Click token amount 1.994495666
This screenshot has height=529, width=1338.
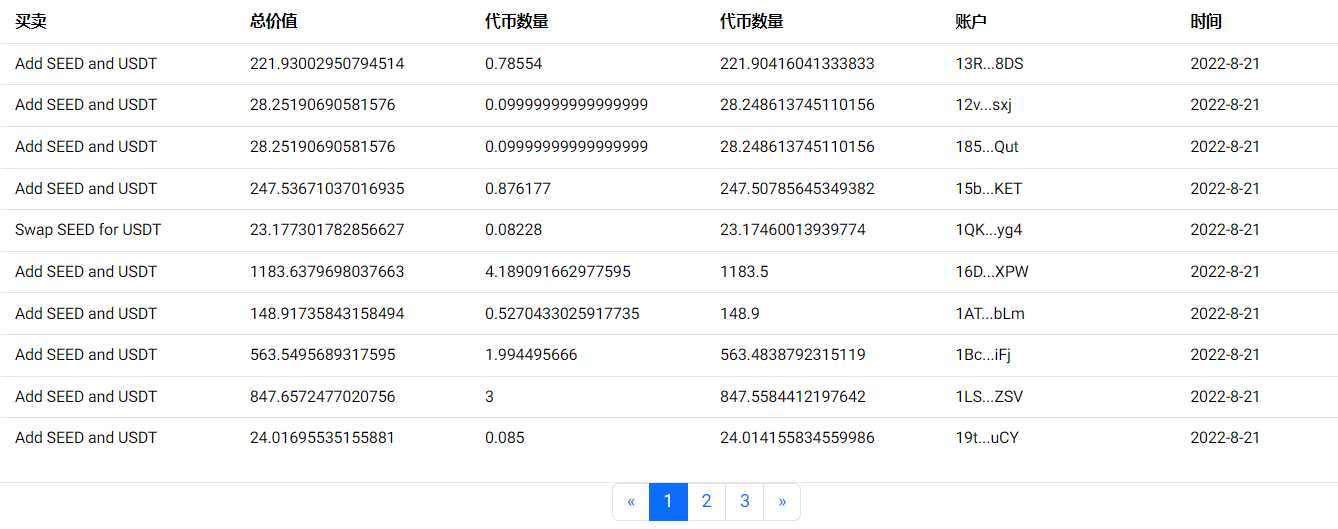click(x=531, y=355)
